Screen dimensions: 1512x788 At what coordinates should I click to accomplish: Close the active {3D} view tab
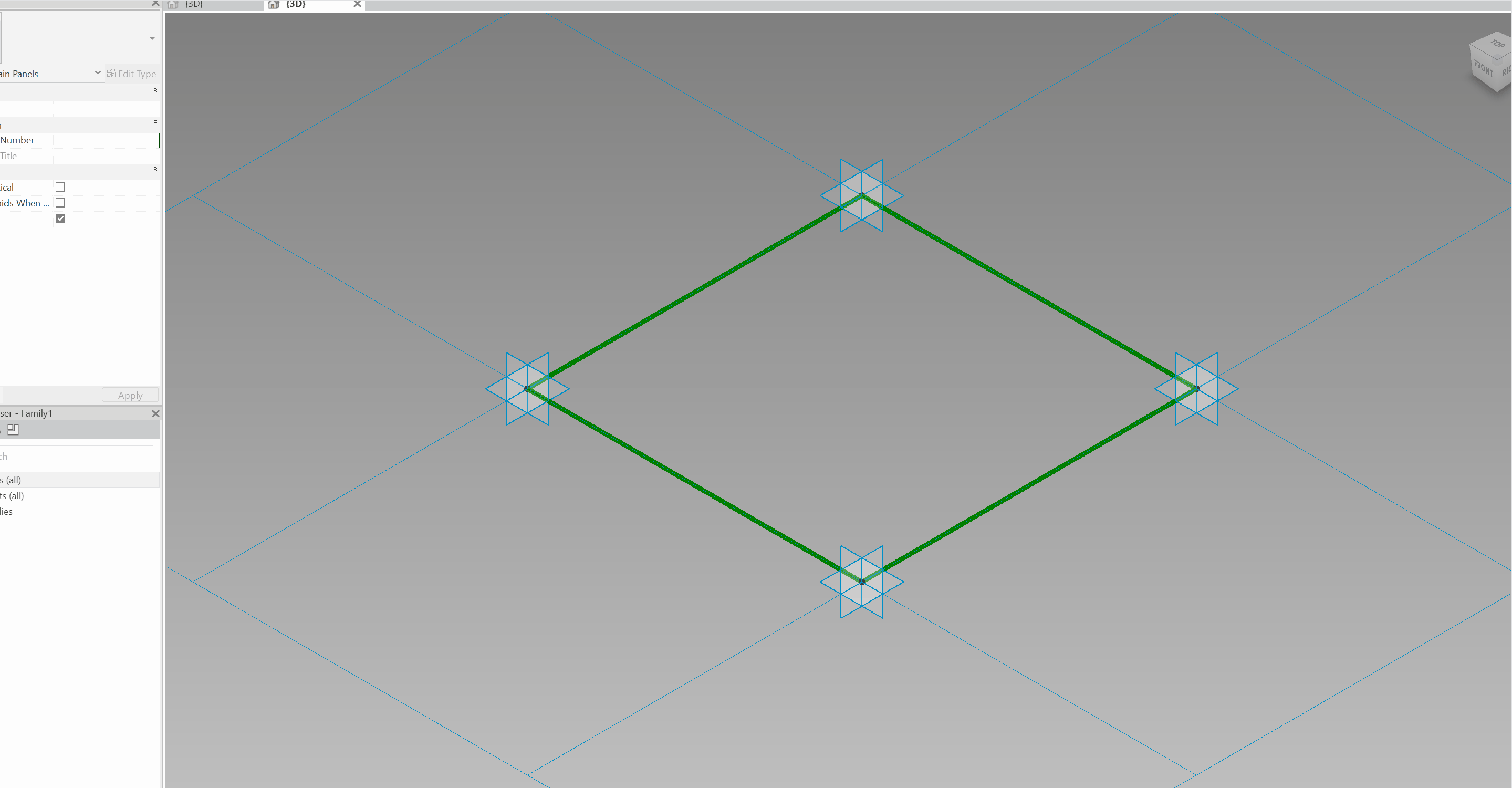tap(357, 4)
